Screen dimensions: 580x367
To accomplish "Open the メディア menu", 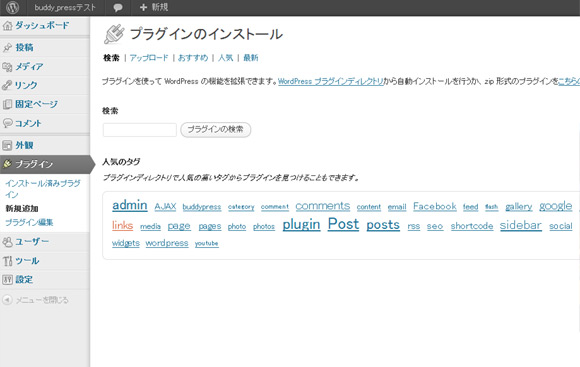I will coord(29,67).
